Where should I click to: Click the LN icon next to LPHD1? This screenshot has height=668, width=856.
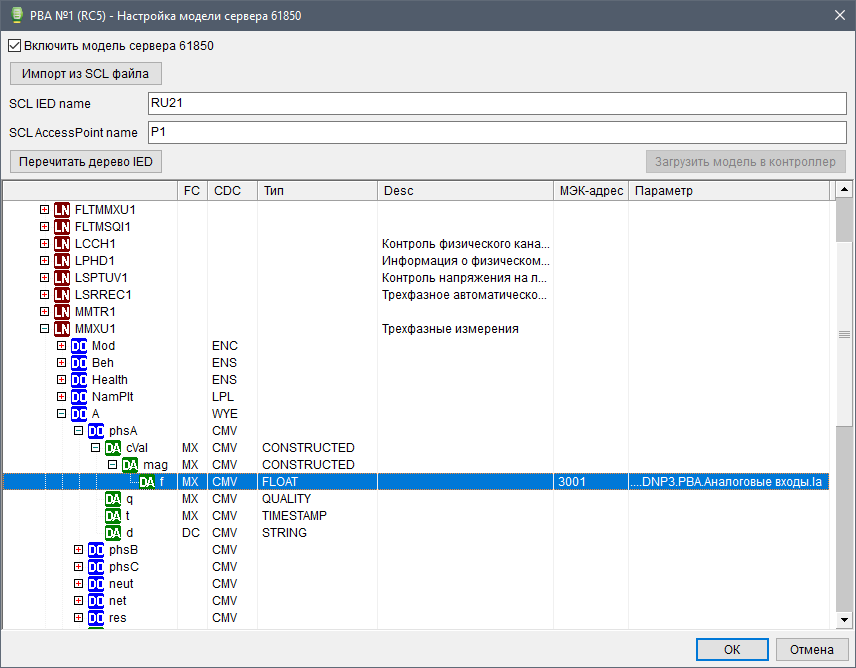[62, 261]
